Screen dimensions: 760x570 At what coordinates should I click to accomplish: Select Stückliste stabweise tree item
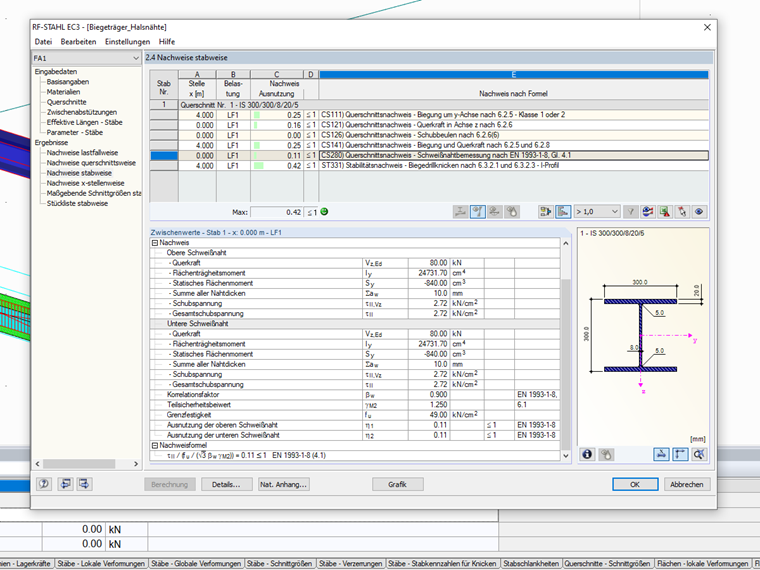pyautogui.click(x=78, y=203)
